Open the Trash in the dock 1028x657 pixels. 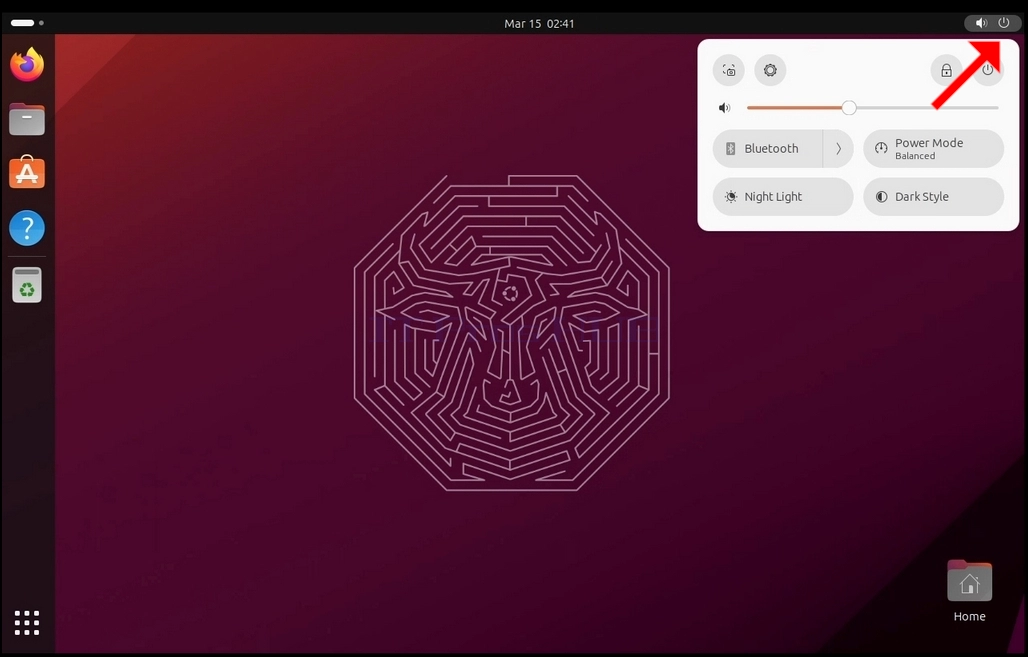click(x=27, y=285)
